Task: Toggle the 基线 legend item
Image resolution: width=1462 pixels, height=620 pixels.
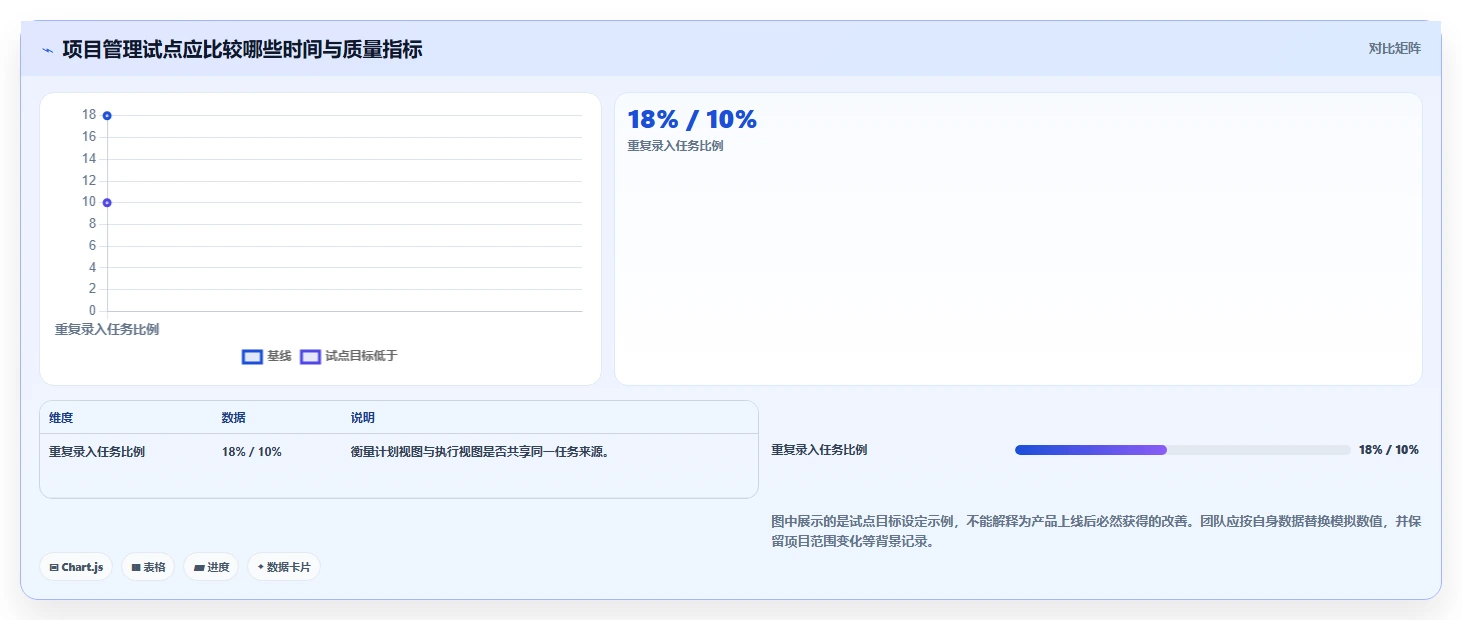Action: tap(267, 356)
